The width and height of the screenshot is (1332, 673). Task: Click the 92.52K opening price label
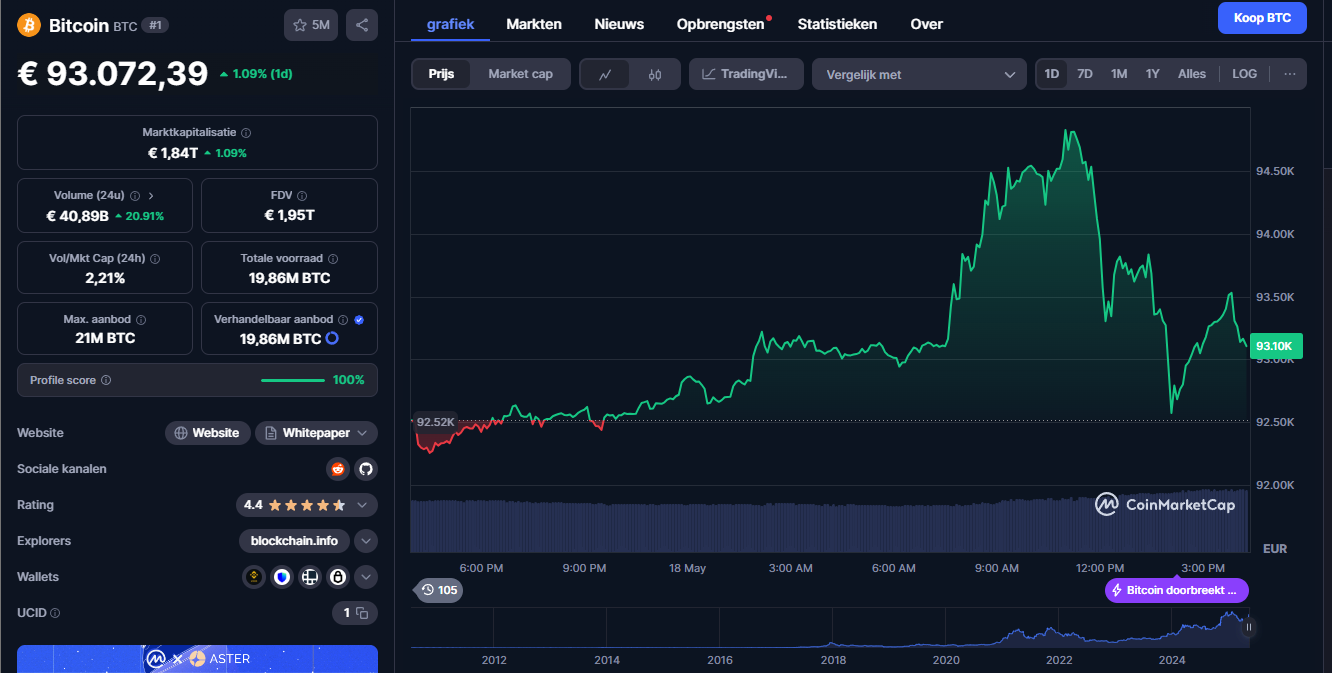pyautogui.click(x=436, y=422)
